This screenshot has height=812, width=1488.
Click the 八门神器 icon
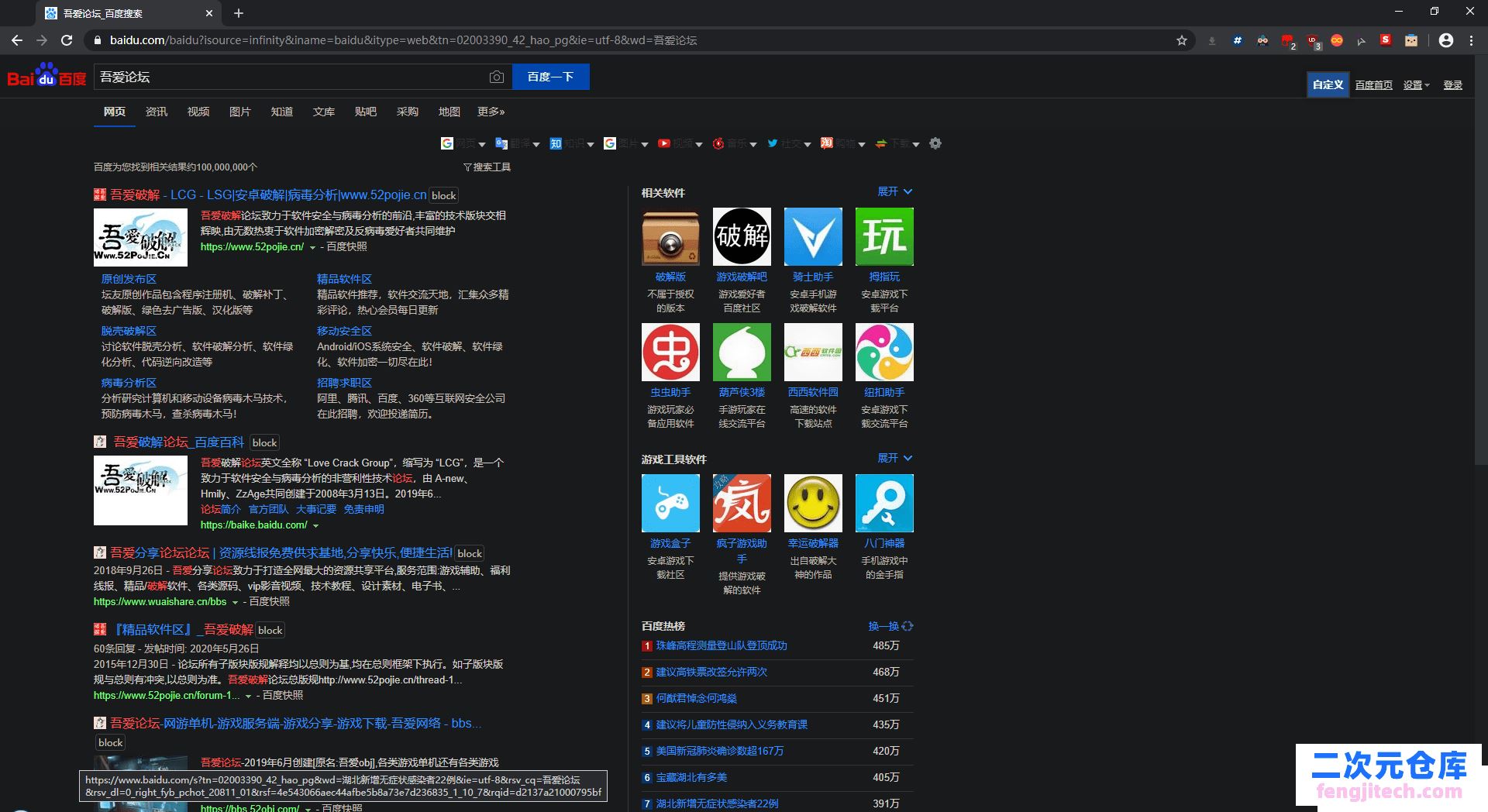[x=884, y=503]
